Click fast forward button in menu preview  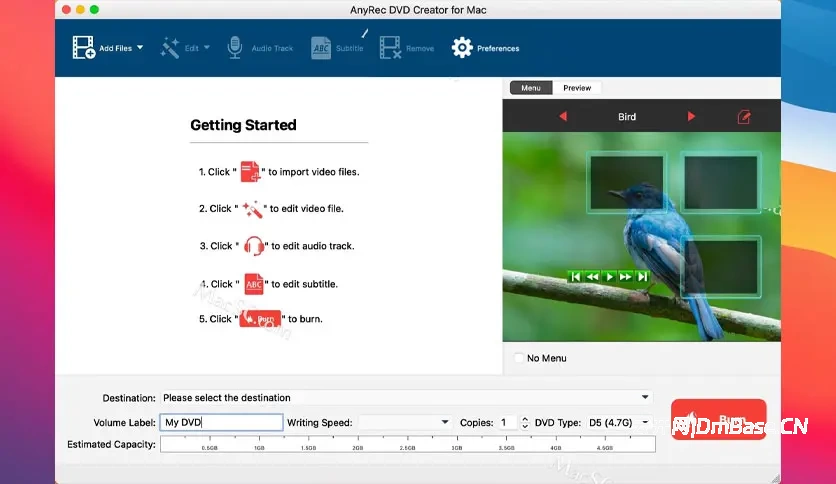click(x=625, y=276)
